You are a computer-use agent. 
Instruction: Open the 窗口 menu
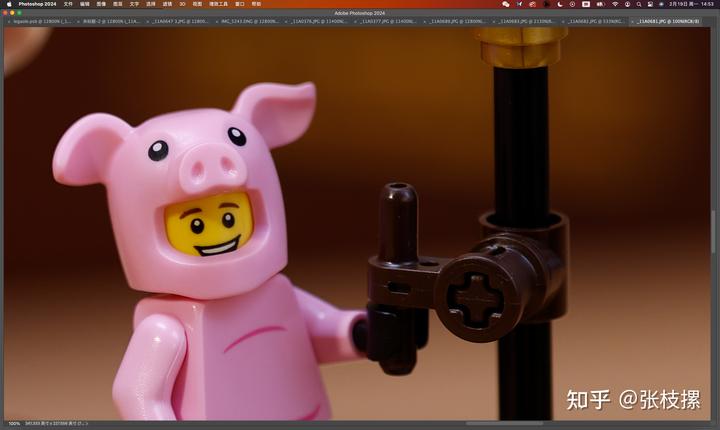(x=240, y=4)
